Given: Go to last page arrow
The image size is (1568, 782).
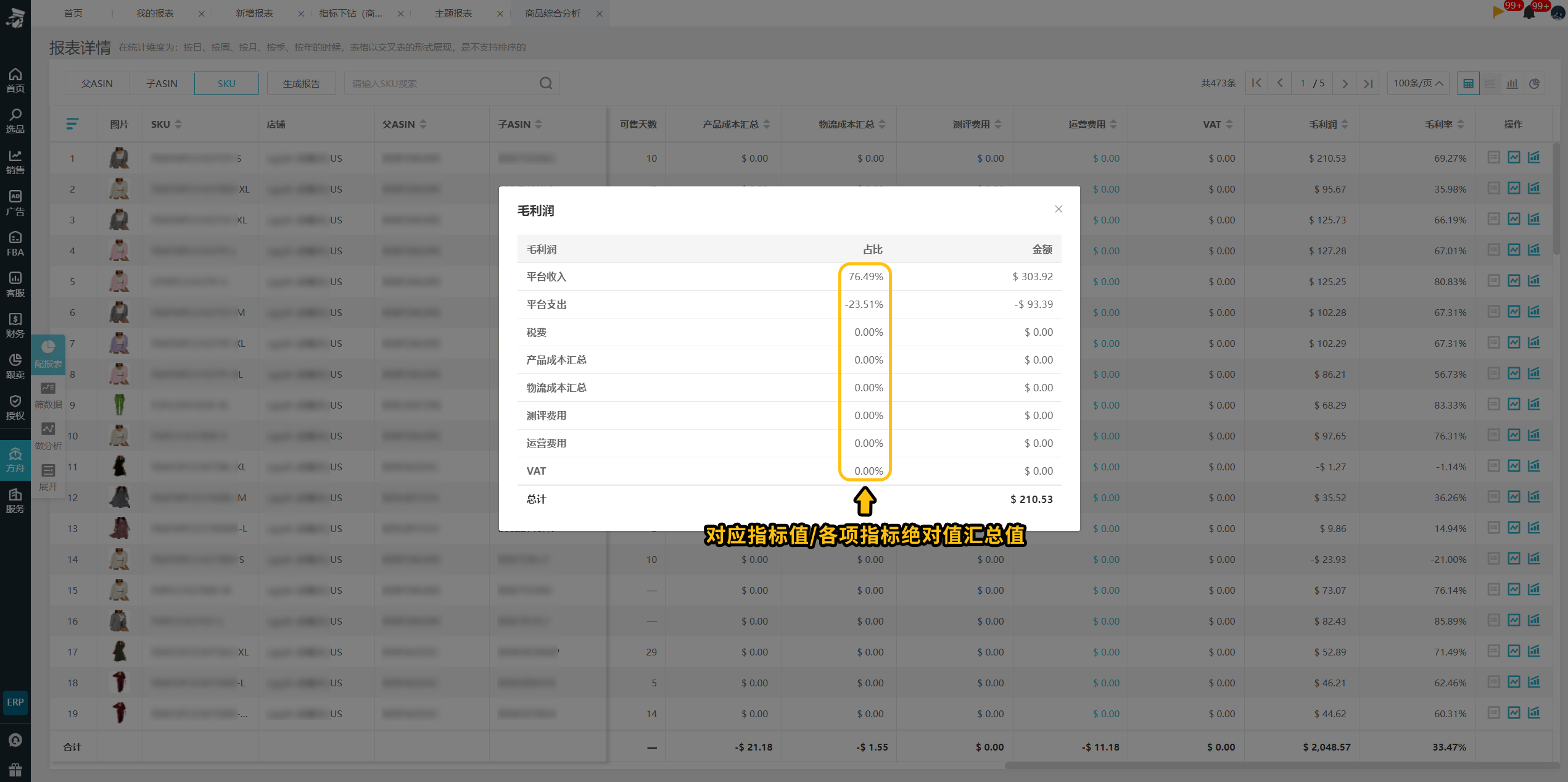Looking at the screenshot, I should [1368, 83].
